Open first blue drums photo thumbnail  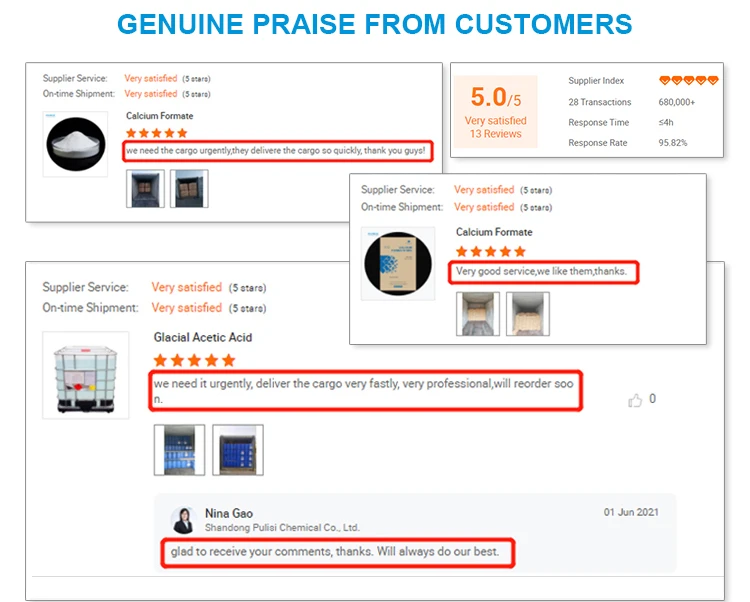[179, 450]
